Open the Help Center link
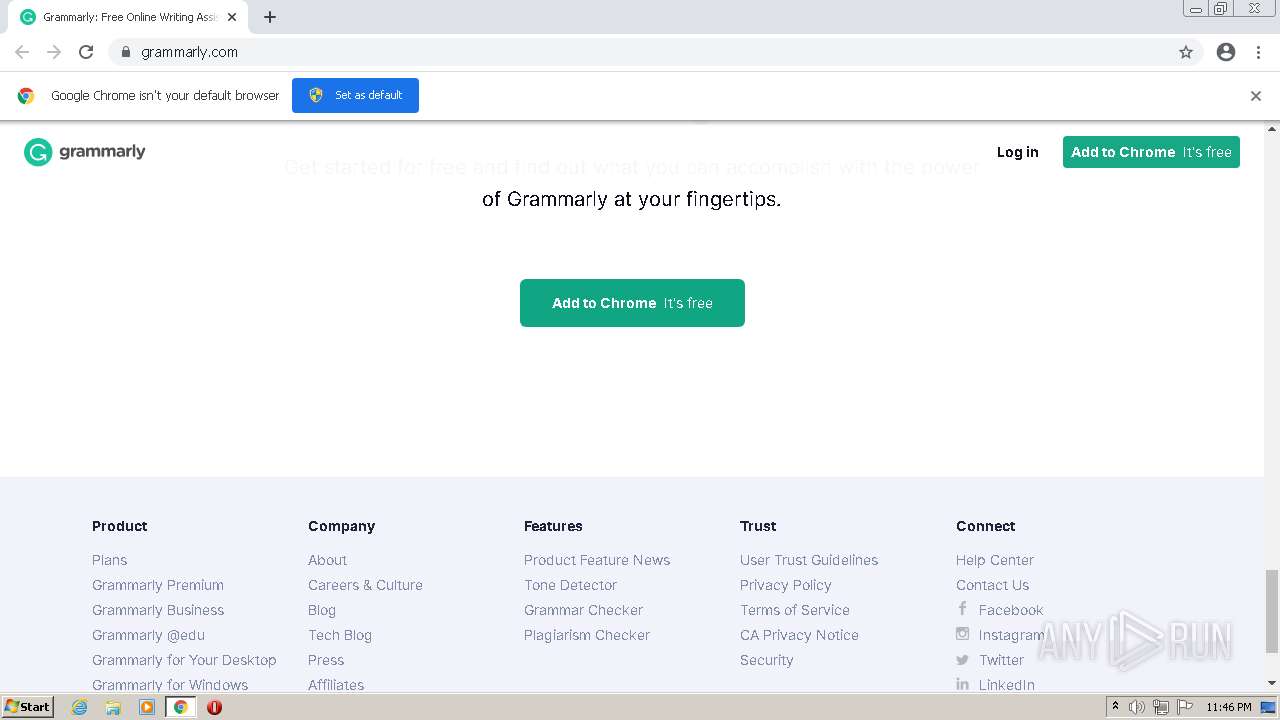The height and width of the screenshot is (720, 1280). 995,560
